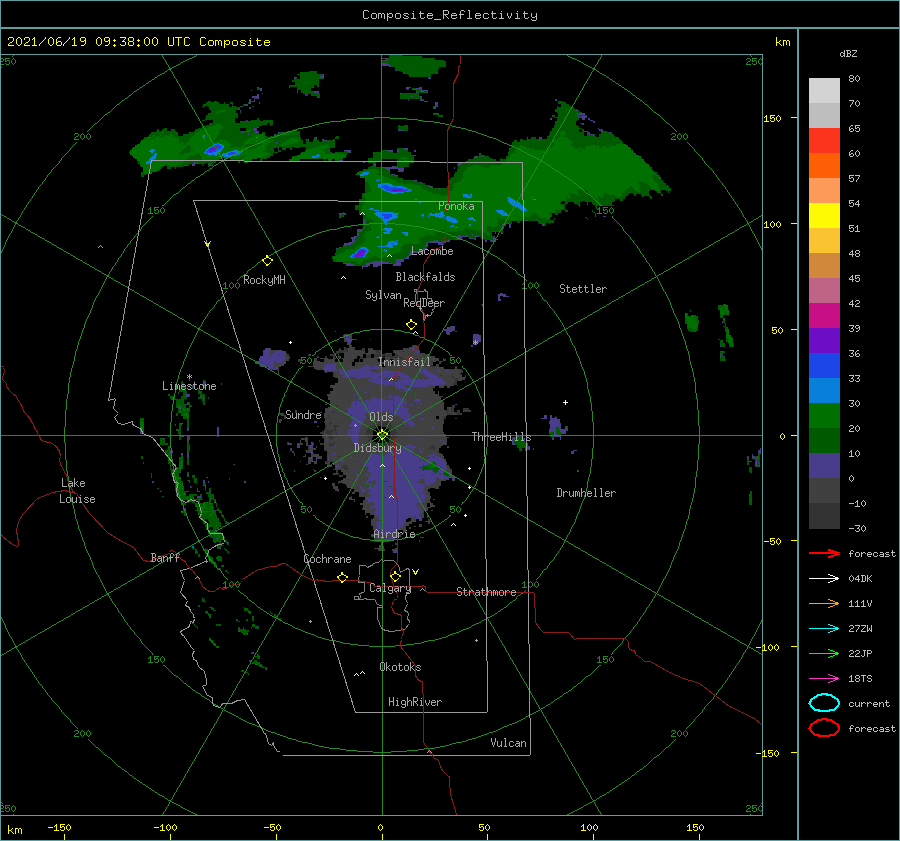The width and height of the screenshot is (900, 841).
Task: Click the Ponoka city label
Action: (x=456, y=206)
